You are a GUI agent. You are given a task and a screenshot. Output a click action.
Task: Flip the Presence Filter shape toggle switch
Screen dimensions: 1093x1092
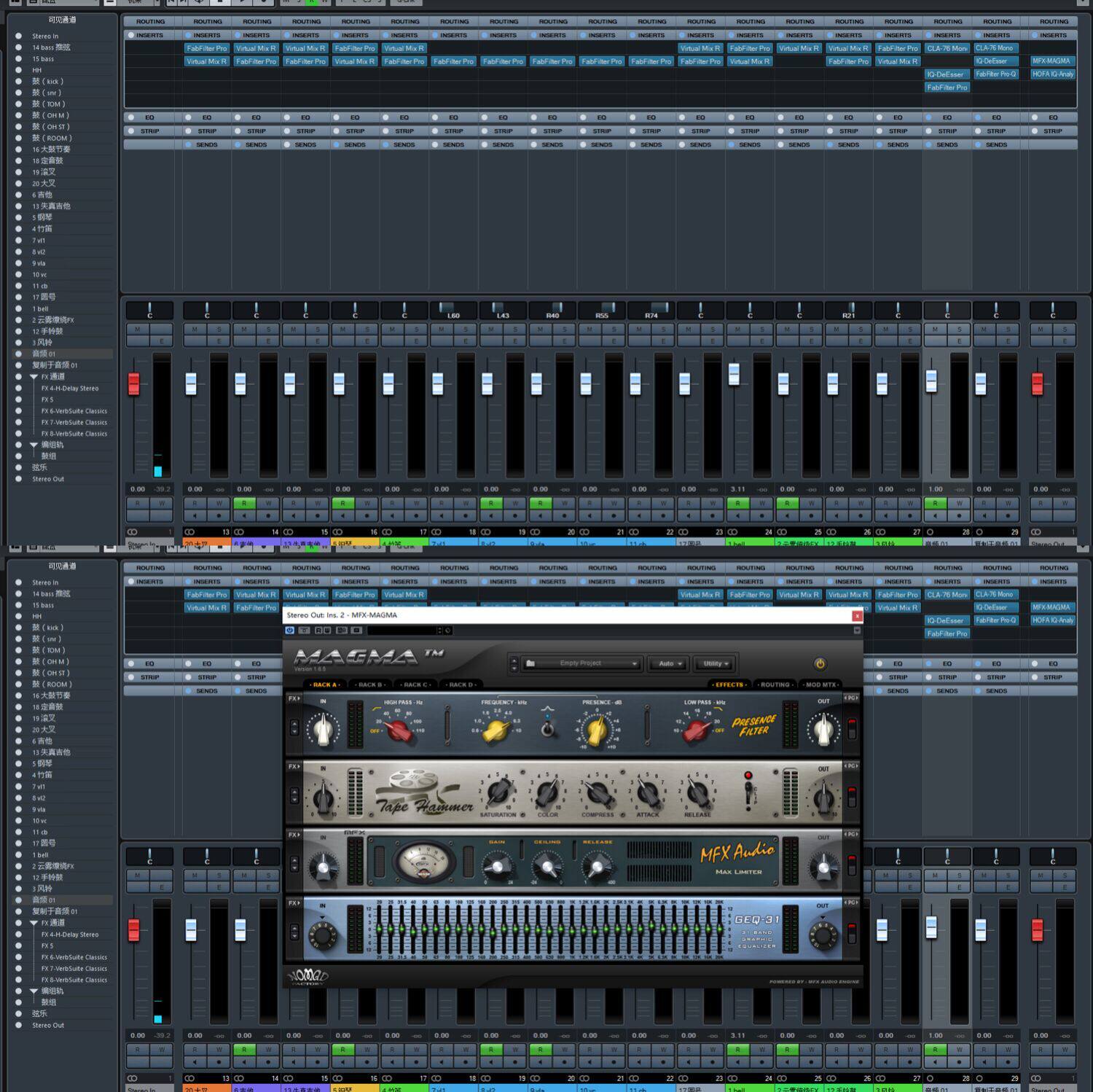click(x=548, y=728)
